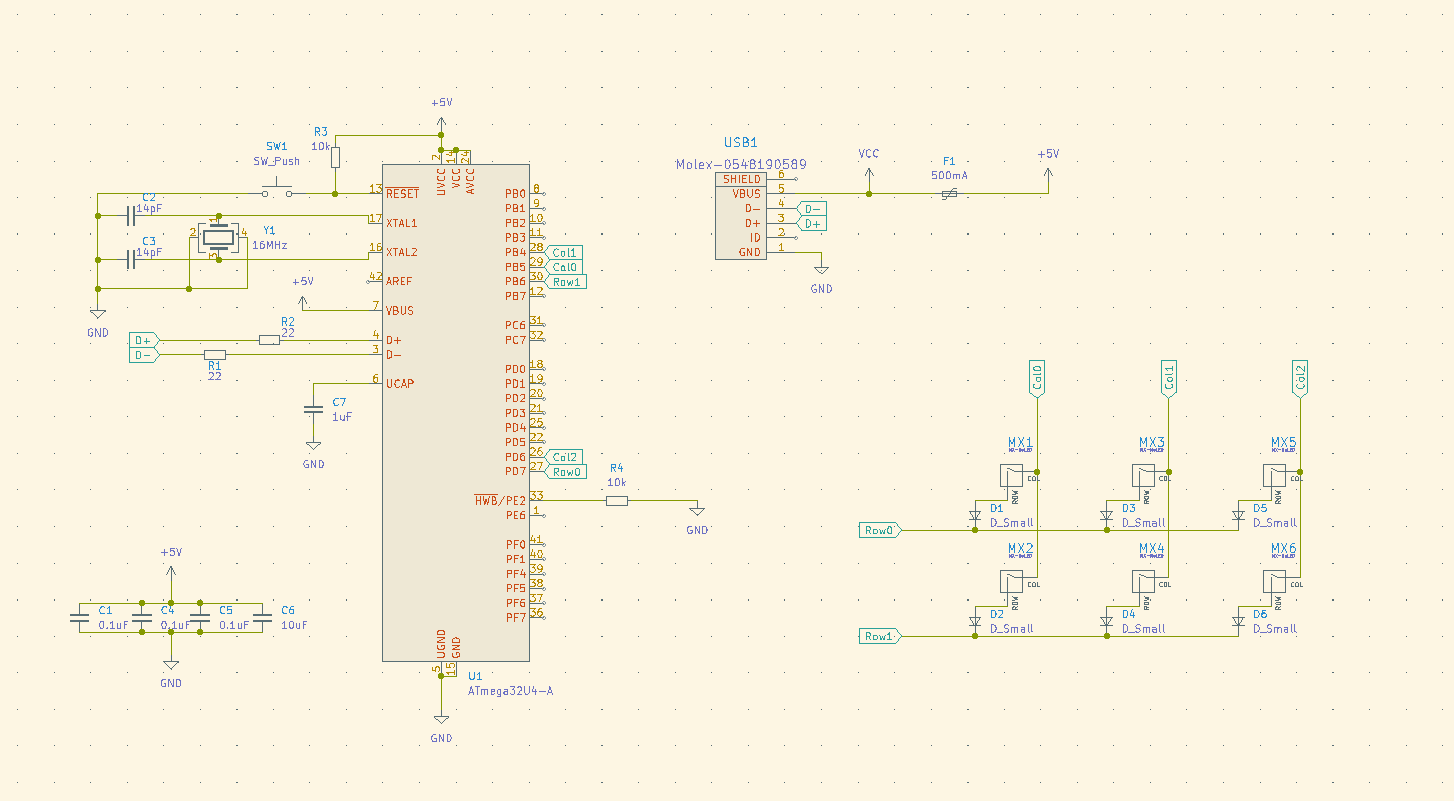The image size is (1454, 801).
Task: Select the GND symbol below the U1 UGND pin
Action: point(441,717)
